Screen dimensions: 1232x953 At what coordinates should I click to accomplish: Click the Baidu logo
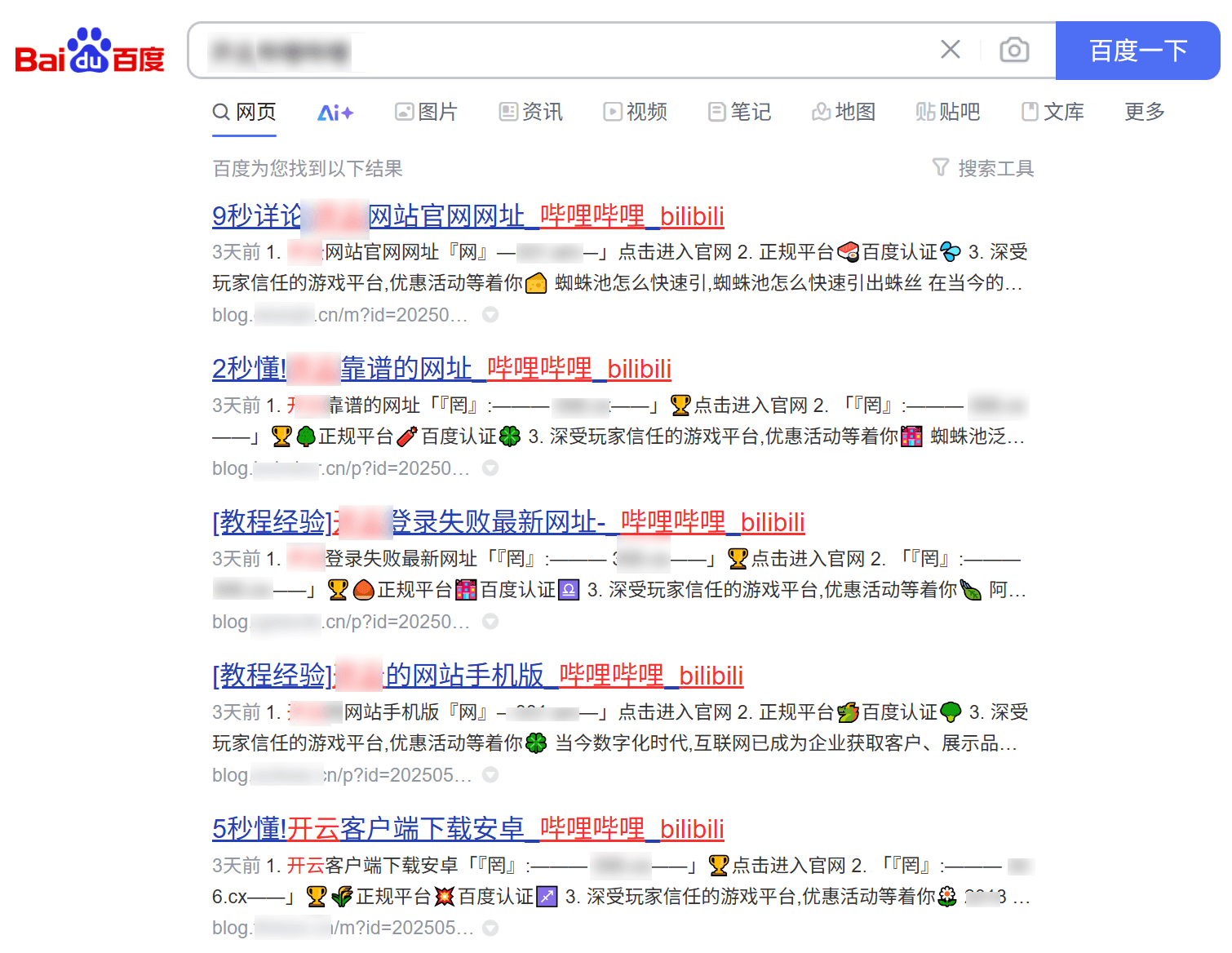point(90,51)
